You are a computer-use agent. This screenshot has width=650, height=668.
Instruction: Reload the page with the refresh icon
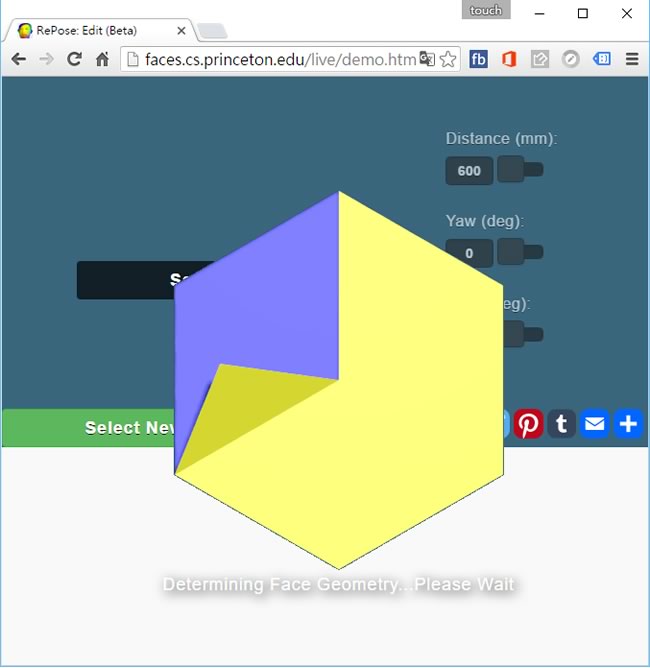pos(74,59)
